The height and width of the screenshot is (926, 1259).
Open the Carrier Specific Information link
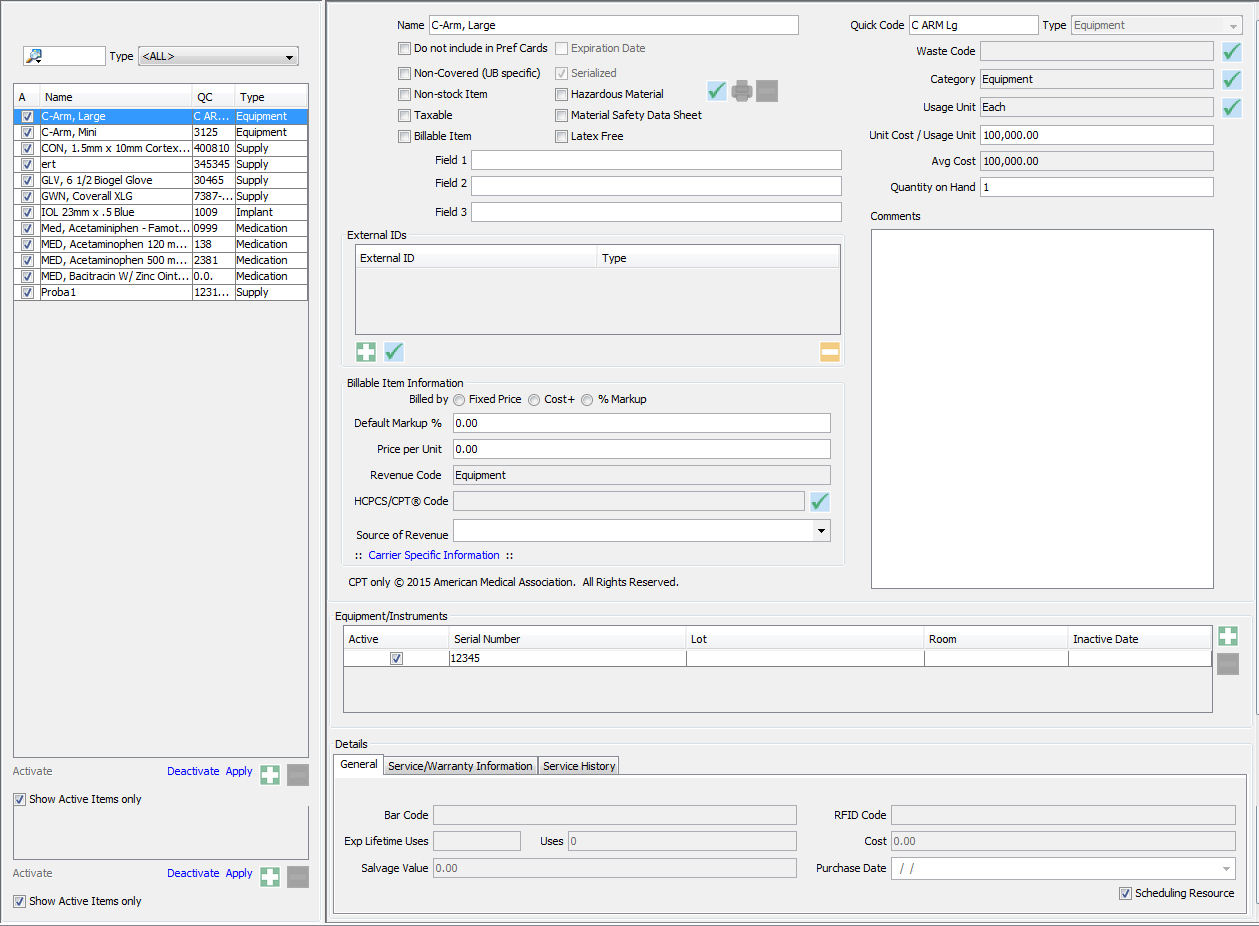coord(434,555)
